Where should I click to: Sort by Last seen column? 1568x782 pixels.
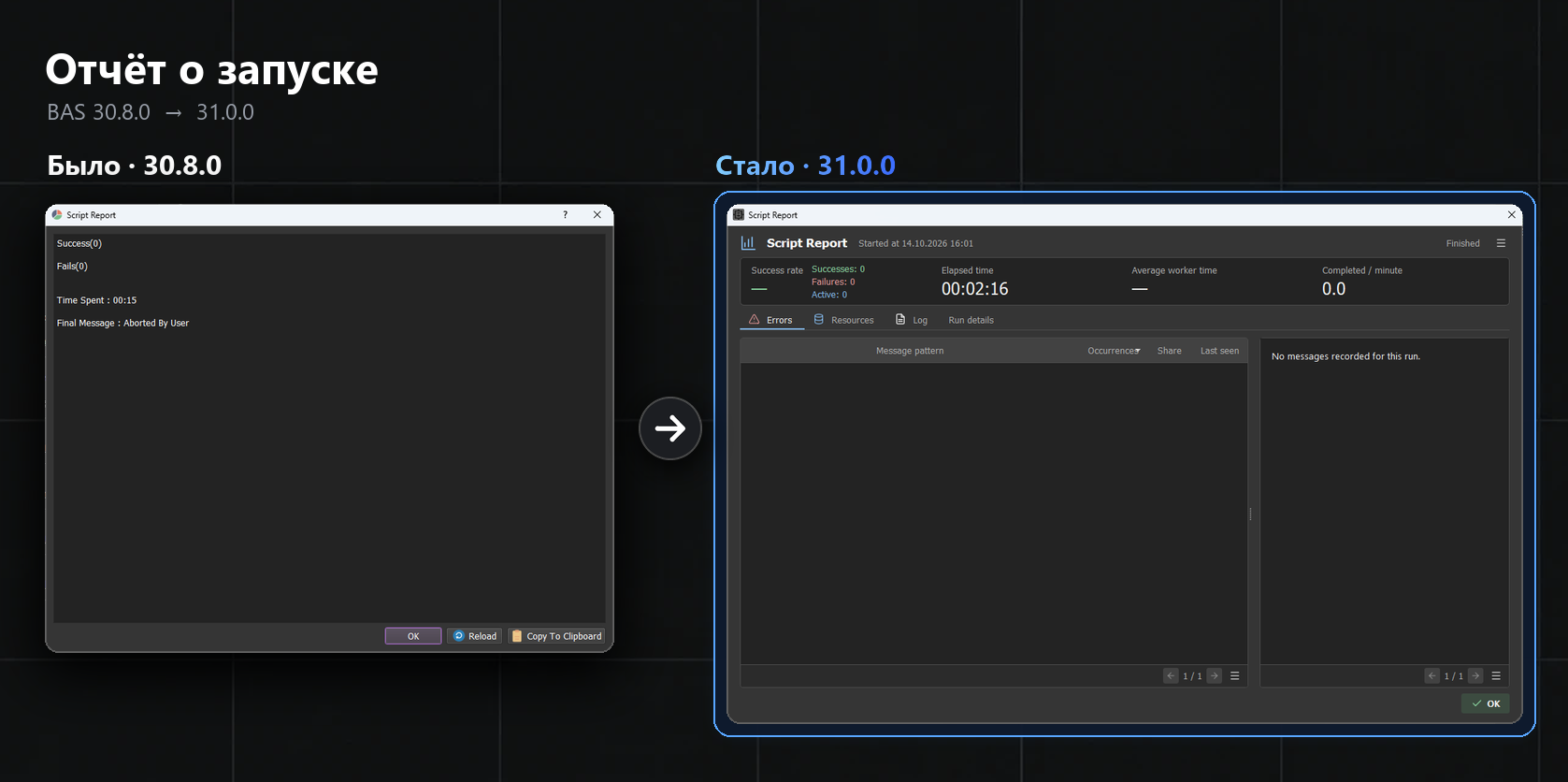coord(1219,351)
